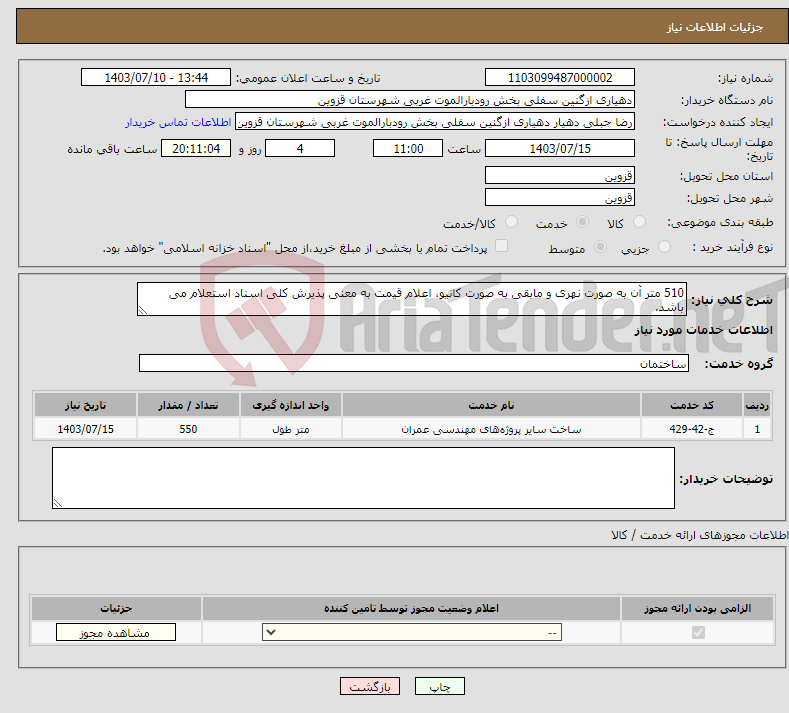The width and height of the screenshot is (789, 713).
Task: Click the general need description textarea
Action: pos(412,299)
